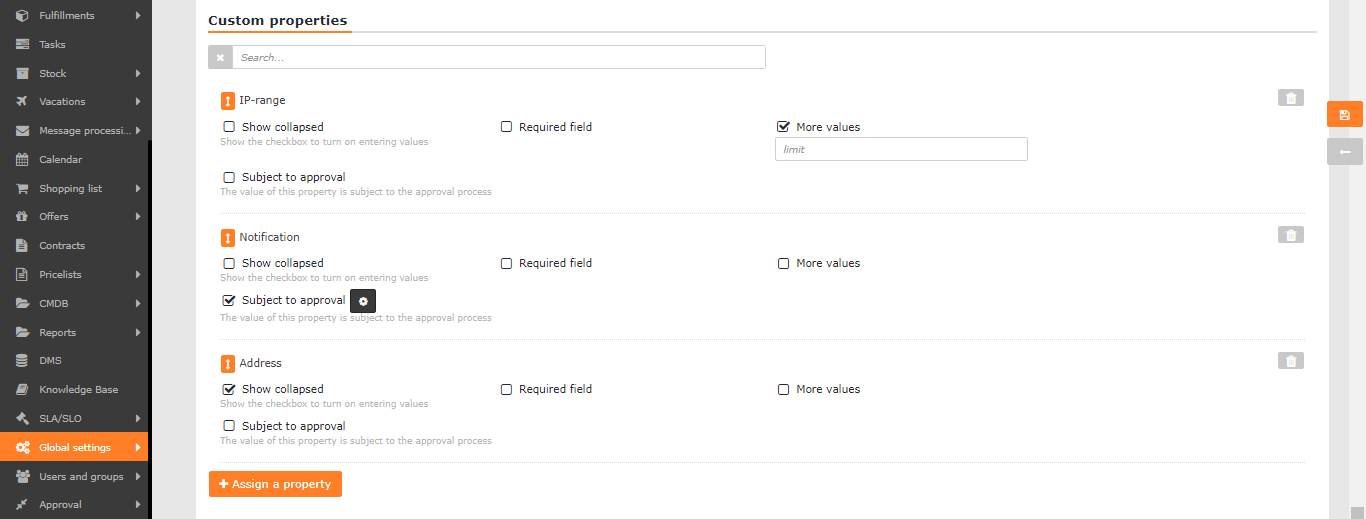Open the DMS menu item
This screenshot has height=519, width=1366.
(x=74, y=360)
